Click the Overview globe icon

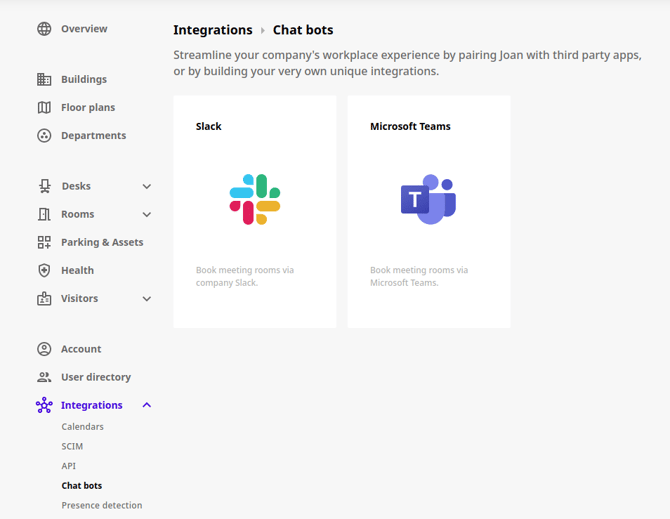tap(44, 29)
